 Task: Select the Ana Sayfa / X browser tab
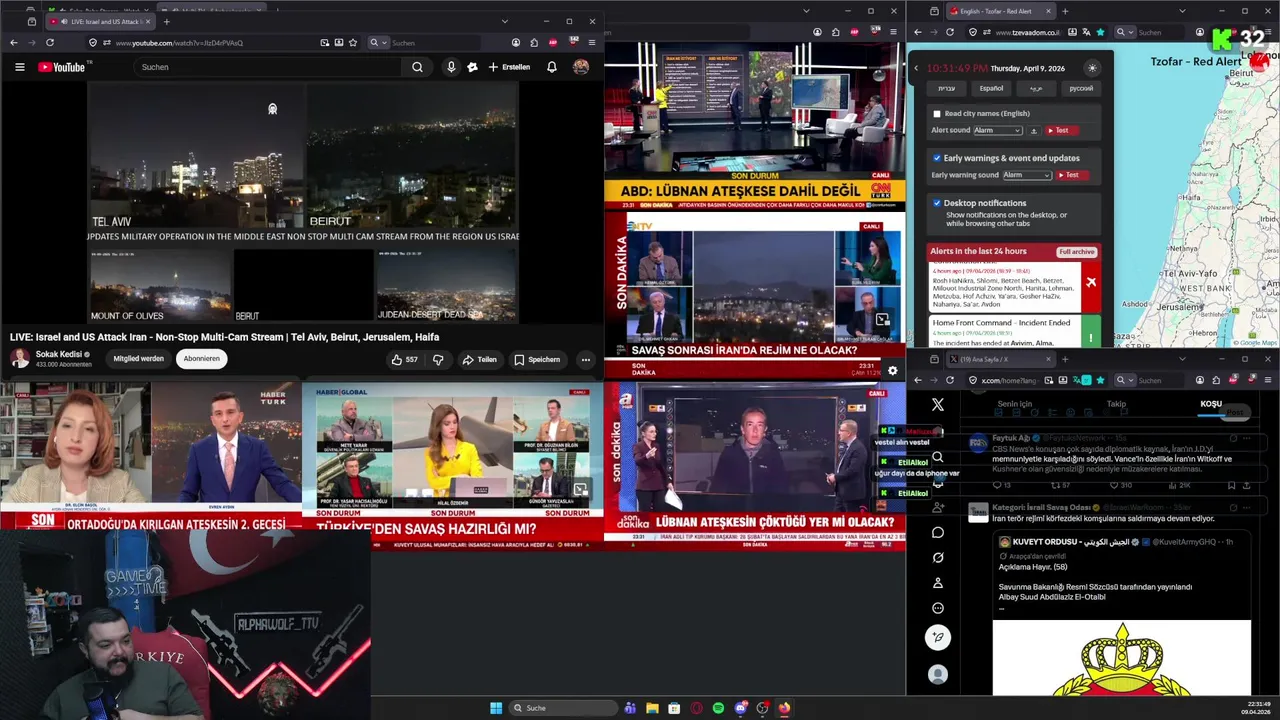point(1000,359)
